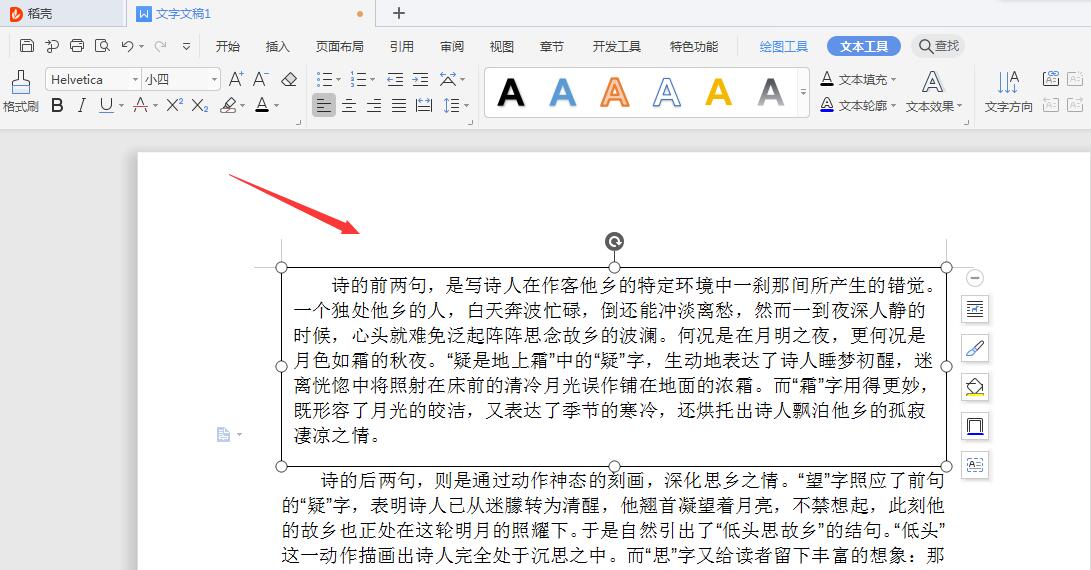The height and width of the screenshot is (570, 1091).
Task: Click the shape outline icon beside text box
Action: pos(975,425)
